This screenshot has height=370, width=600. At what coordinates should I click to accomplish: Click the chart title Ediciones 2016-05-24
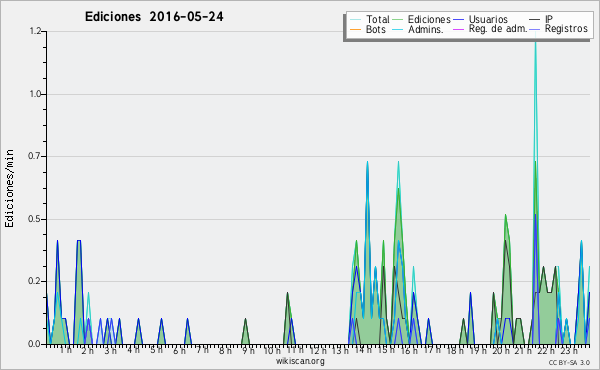click(x=154, y=17)
